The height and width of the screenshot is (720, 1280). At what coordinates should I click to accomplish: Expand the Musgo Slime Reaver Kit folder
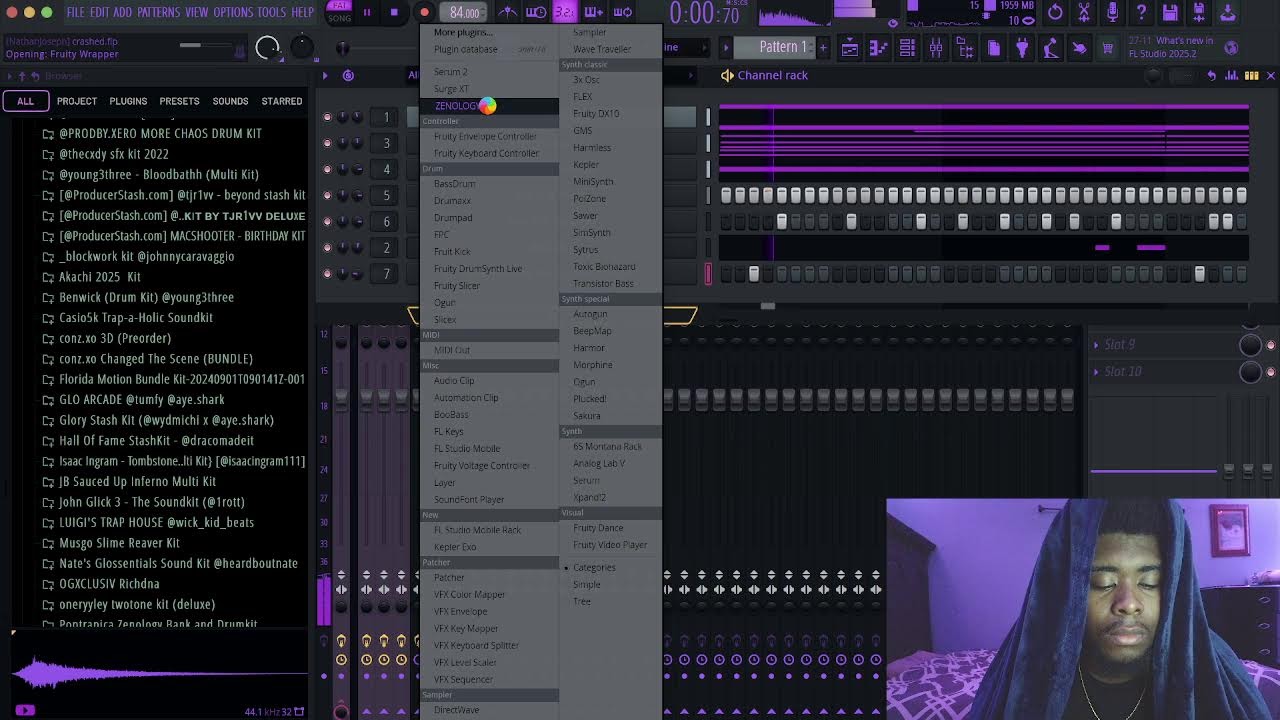coord(48,543)
